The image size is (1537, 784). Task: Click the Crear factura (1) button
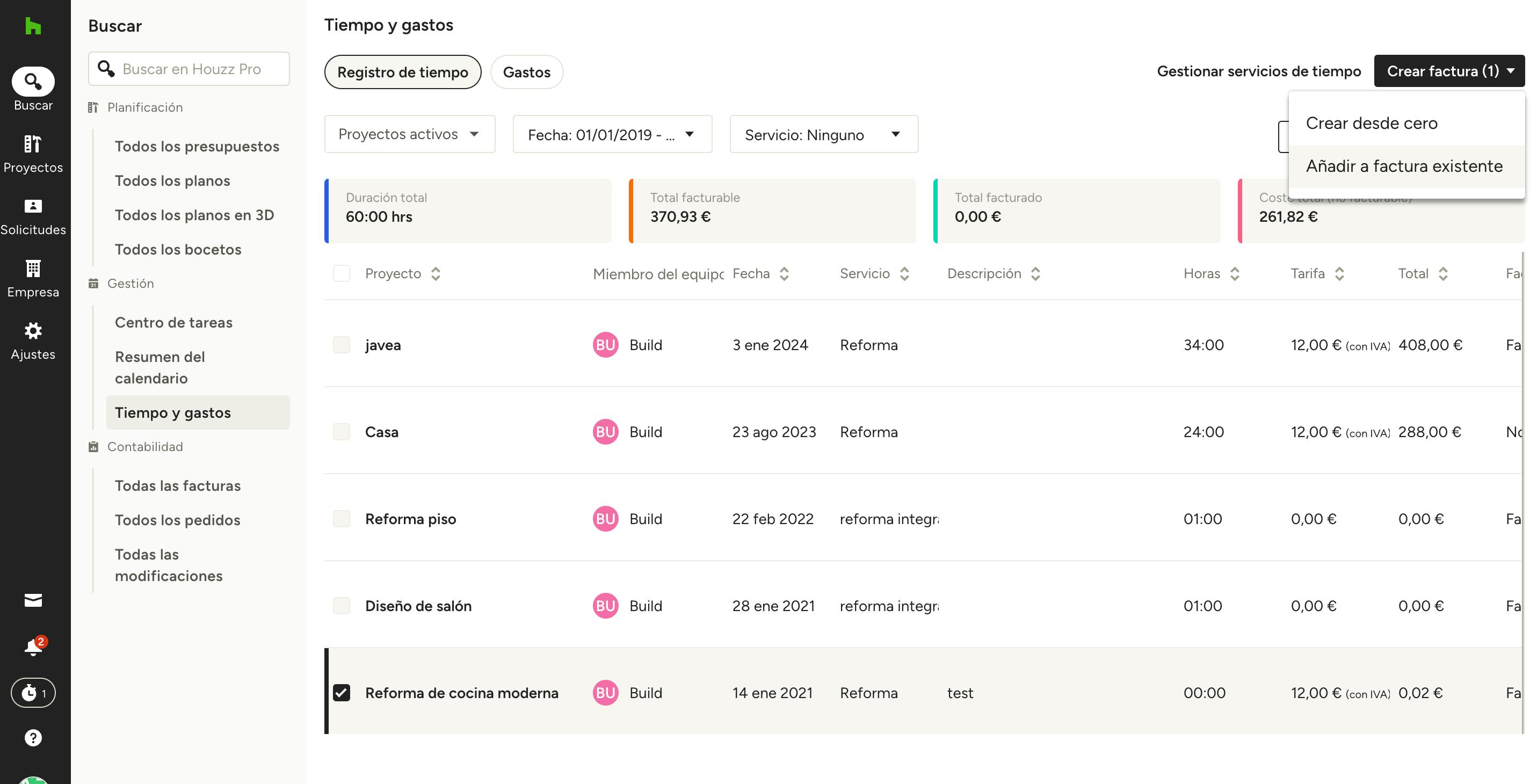click(x=1449, y=71)
